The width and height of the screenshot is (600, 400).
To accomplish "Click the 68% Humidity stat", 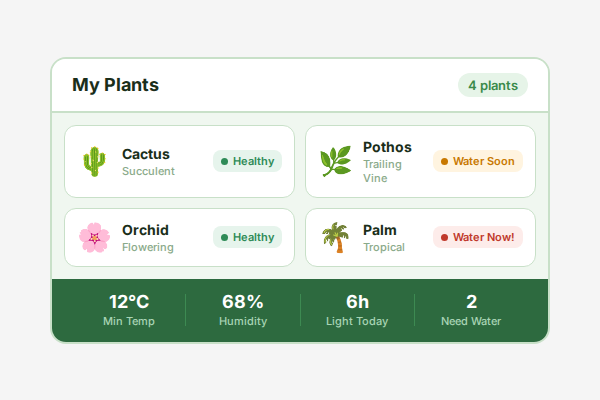I will click(x=243, y=309).
